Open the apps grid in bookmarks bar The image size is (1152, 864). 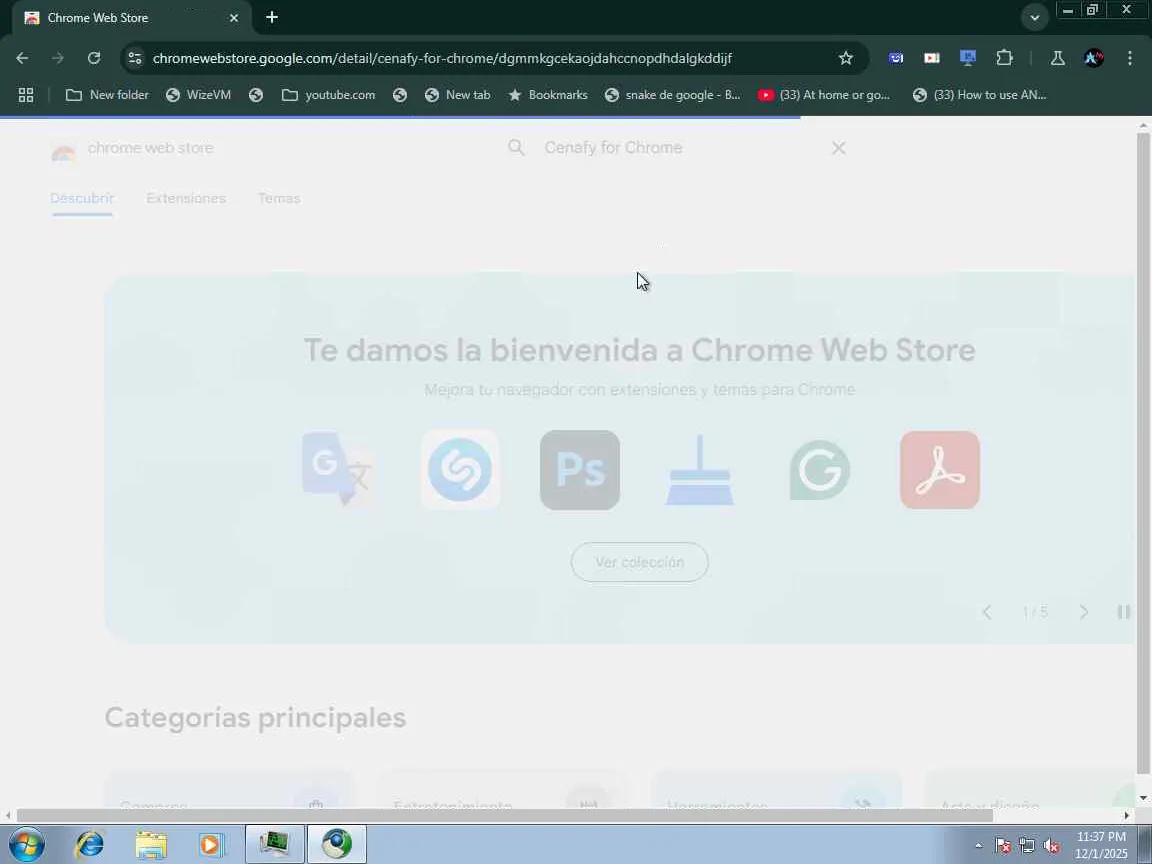(26, 95)
